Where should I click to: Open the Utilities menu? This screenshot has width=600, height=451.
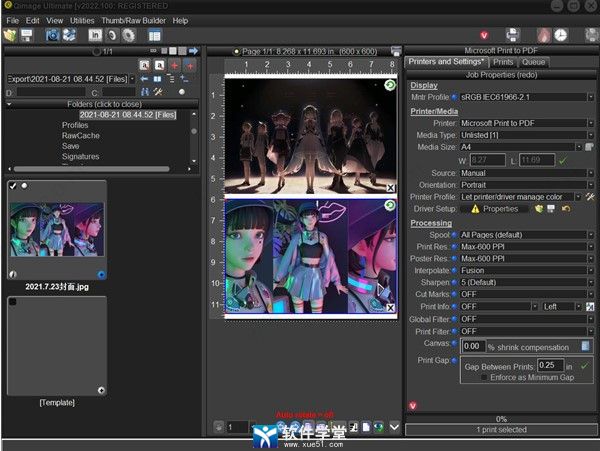coord(82,21)
